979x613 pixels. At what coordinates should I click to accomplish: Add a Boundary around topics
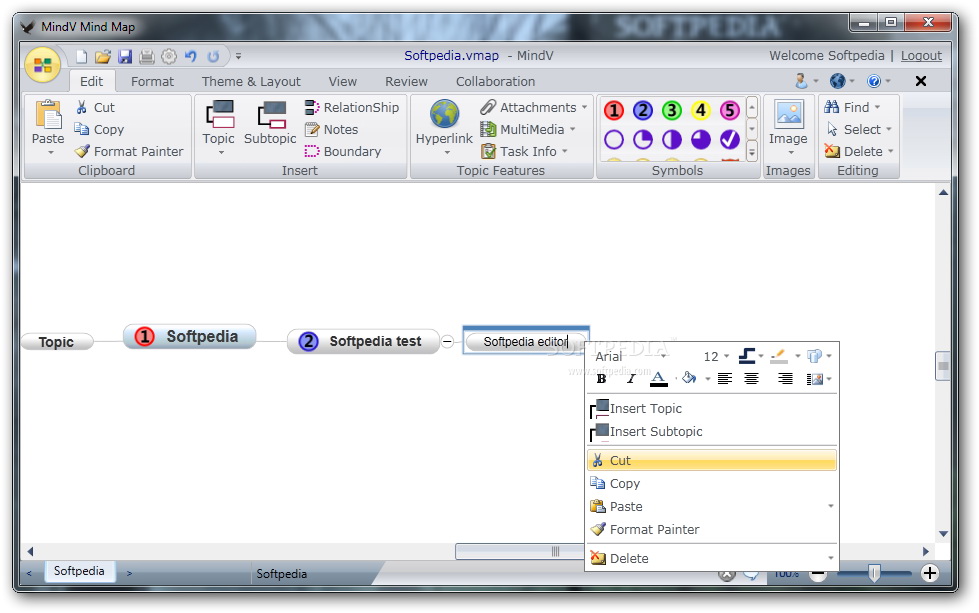tap(343, 151)
